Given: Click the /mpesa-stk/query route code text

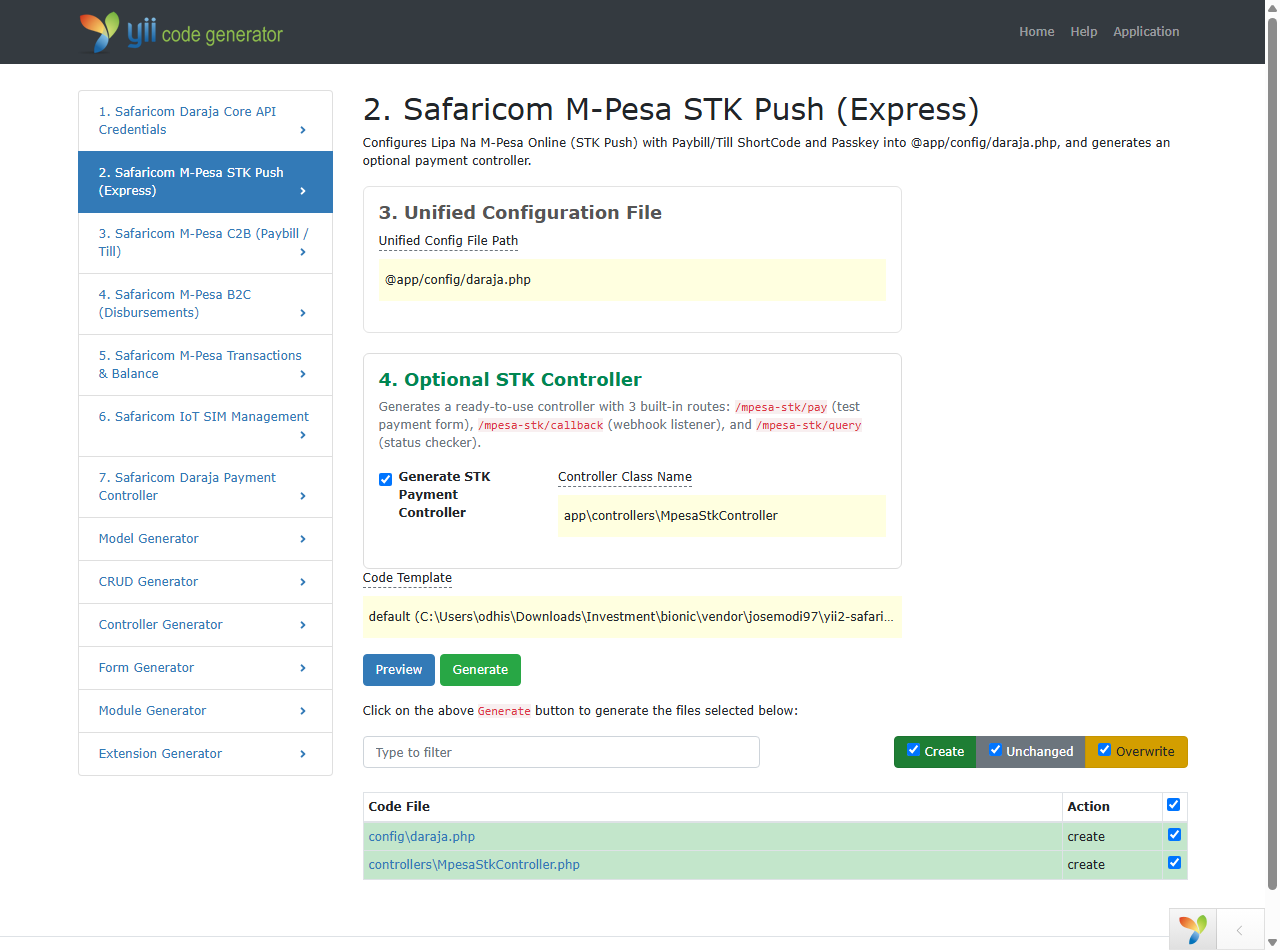Looking at the screenshot, I should 808,425.
